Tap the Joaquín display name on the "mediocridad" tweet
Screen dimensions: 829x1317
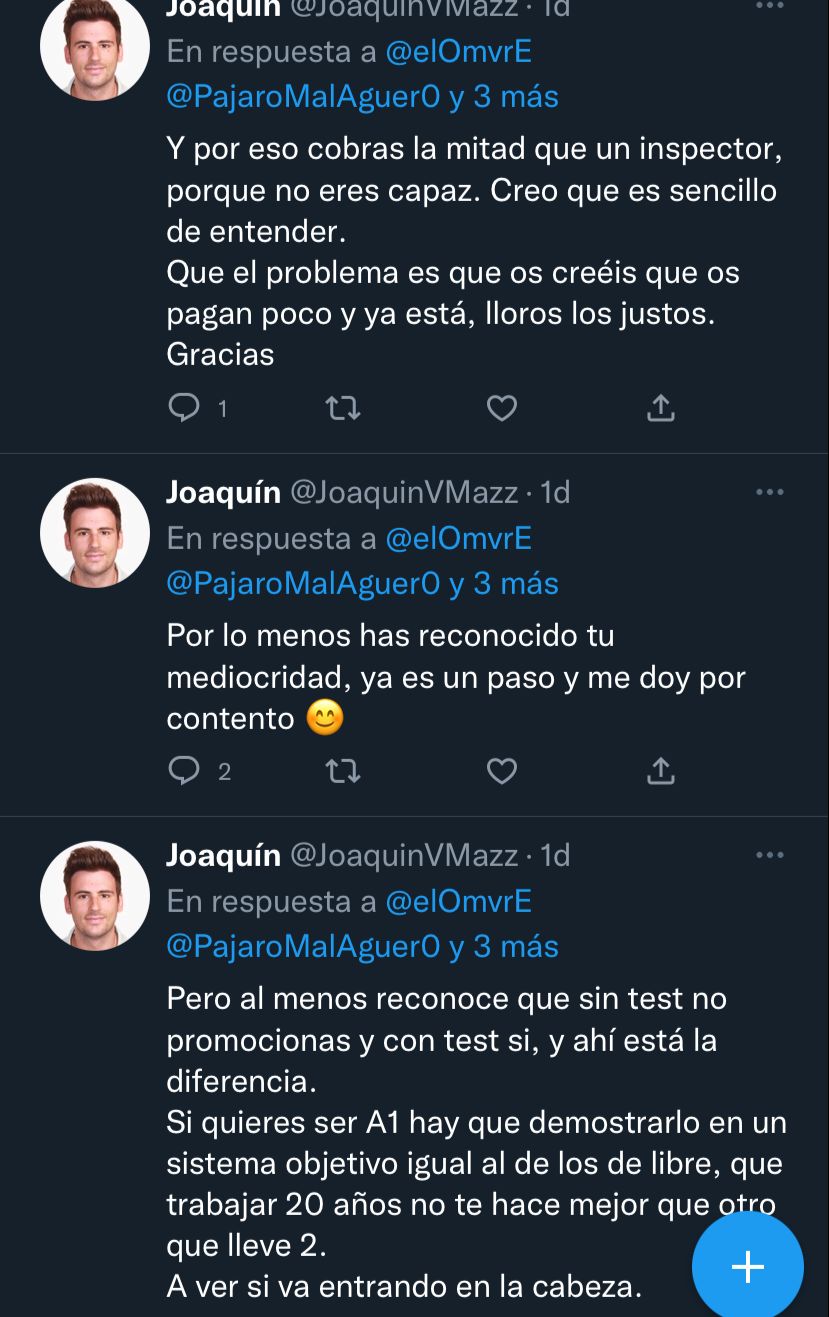223,492
